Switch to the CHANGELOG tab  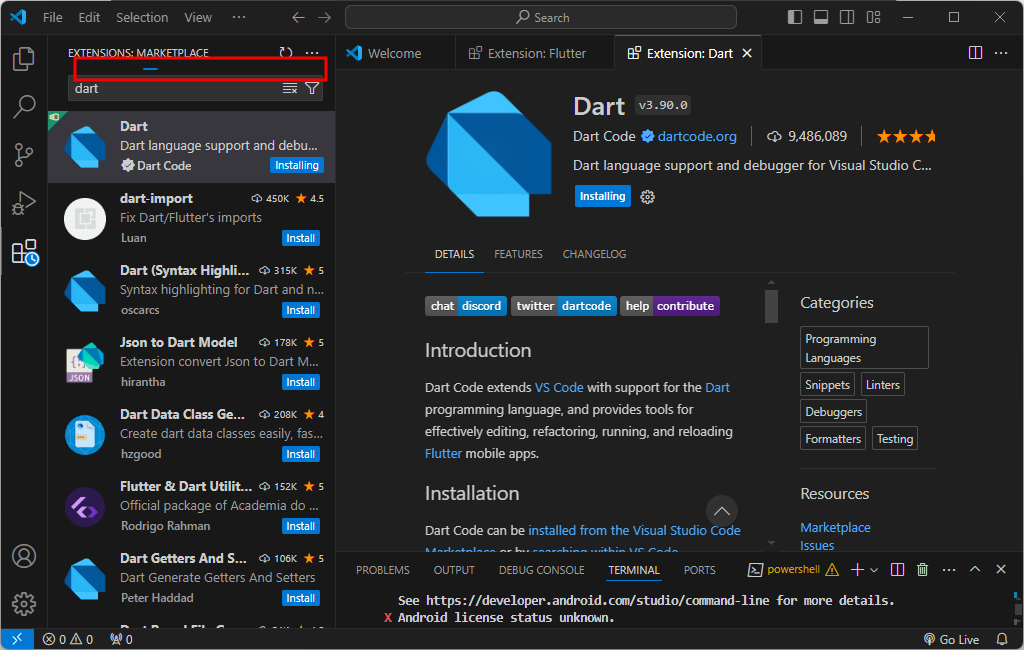(x=594, y=254)
